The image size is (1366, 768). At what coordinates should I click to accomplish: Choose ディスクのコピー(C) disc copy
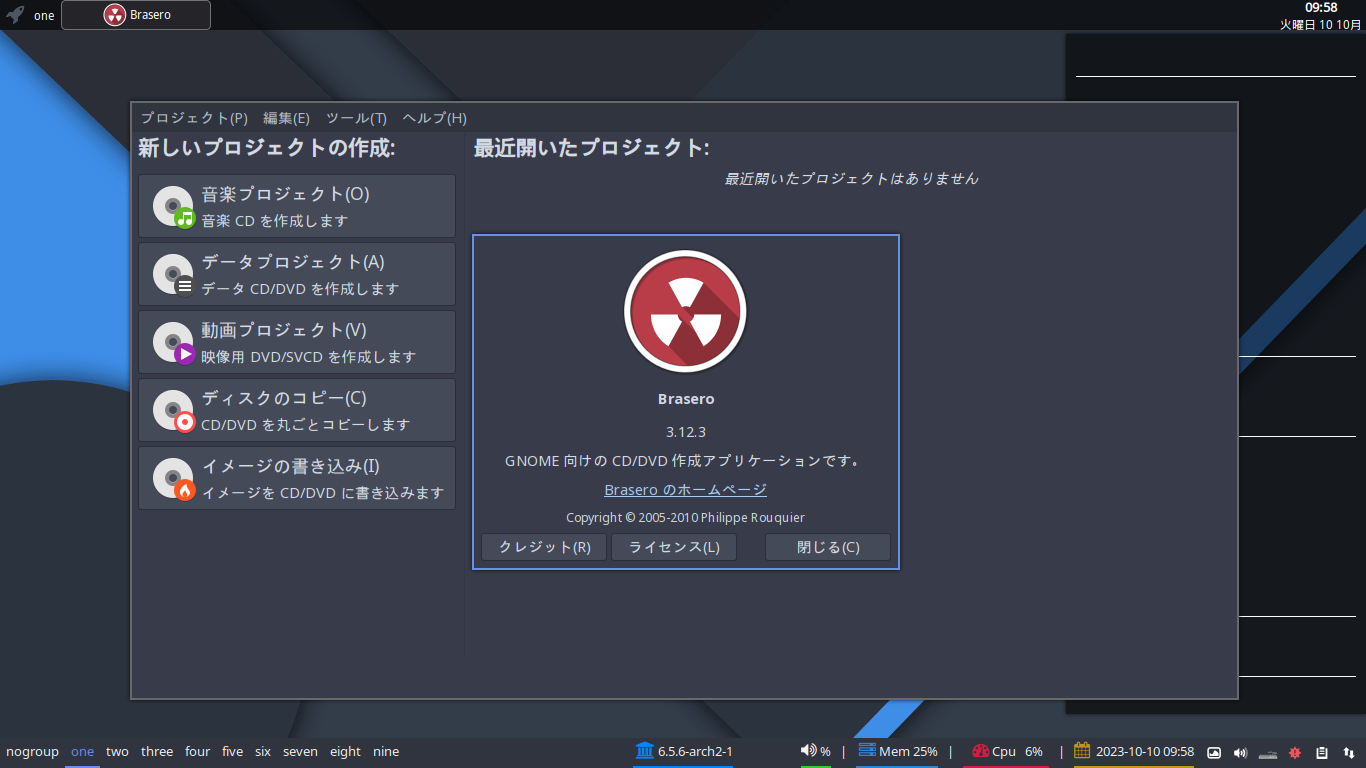[x=297, y=410]
